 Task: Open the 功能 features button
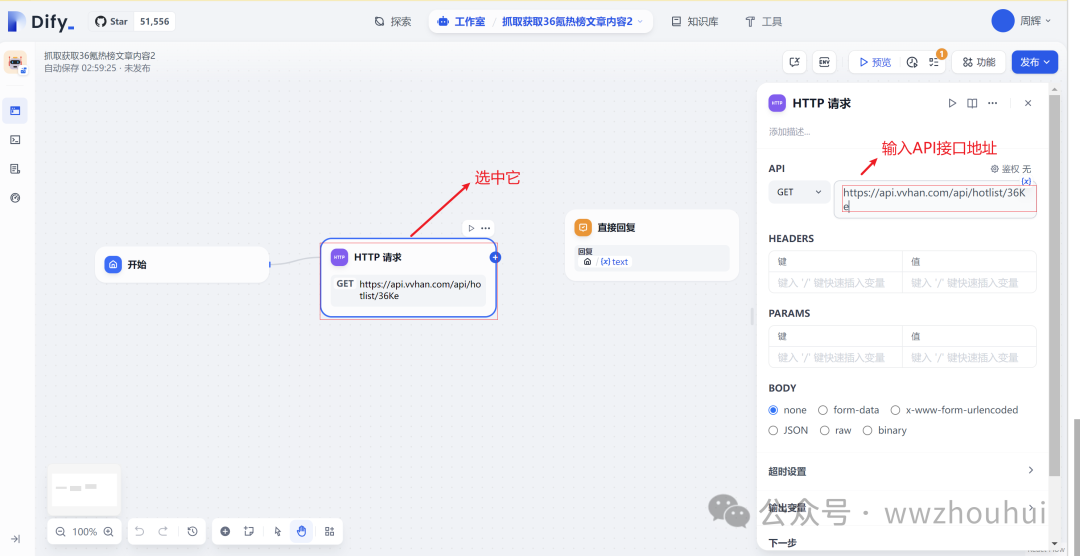(978, 62)
